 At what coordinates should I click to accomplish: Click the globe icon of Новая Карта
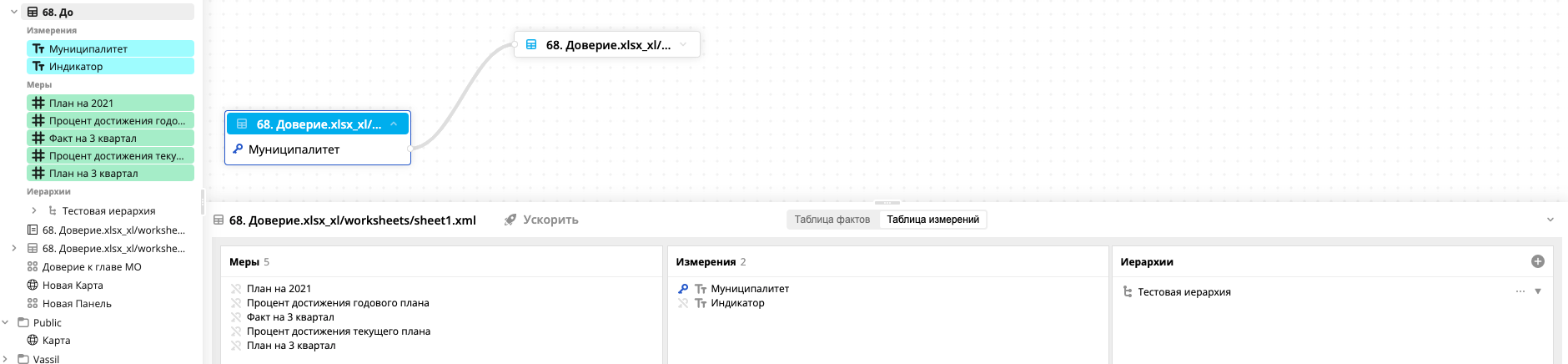[33, 285]
